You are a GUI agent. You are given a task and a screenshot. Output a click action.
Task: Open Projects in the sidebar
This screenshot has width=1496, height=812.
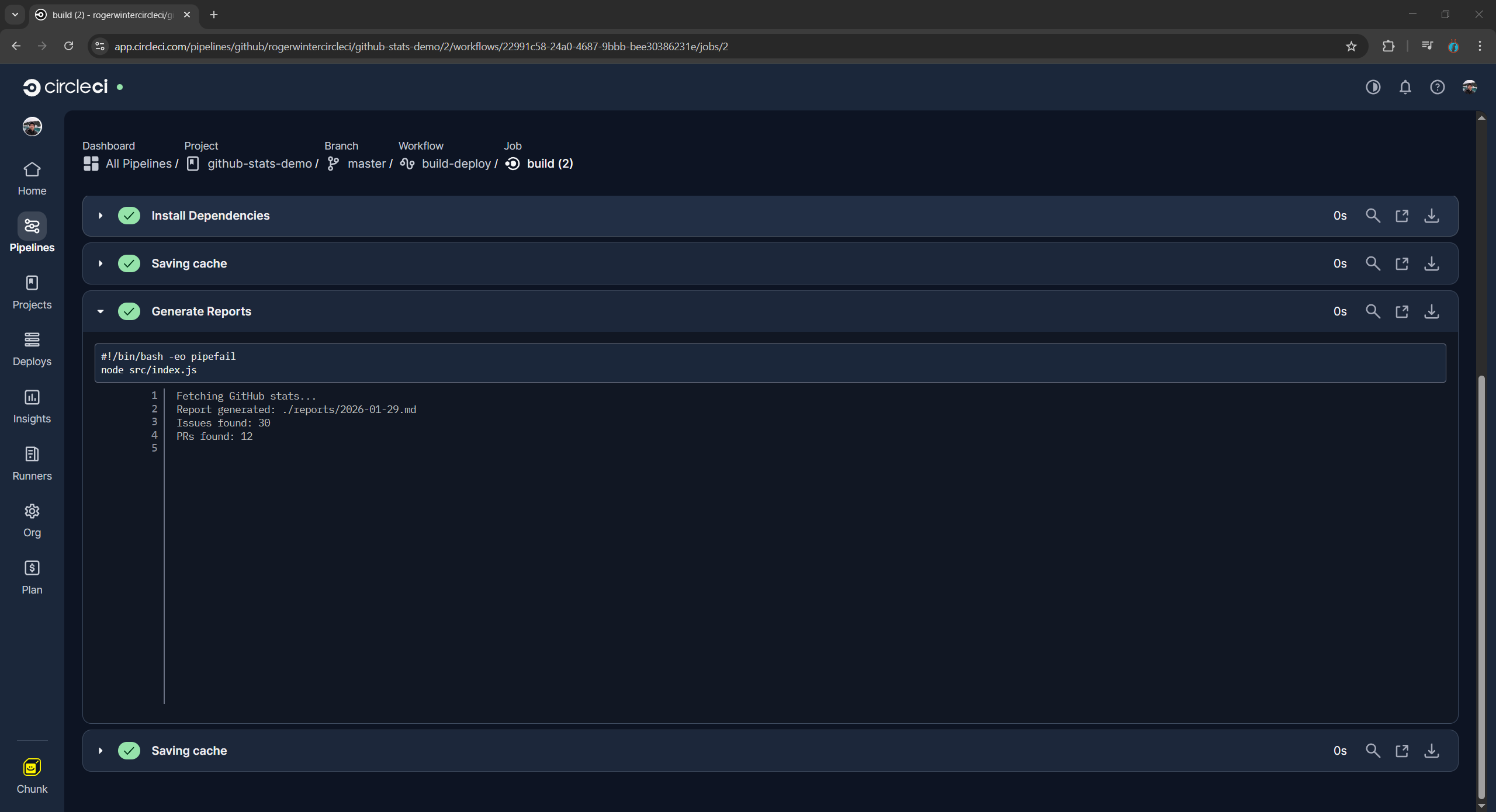[x=32, y=293]
